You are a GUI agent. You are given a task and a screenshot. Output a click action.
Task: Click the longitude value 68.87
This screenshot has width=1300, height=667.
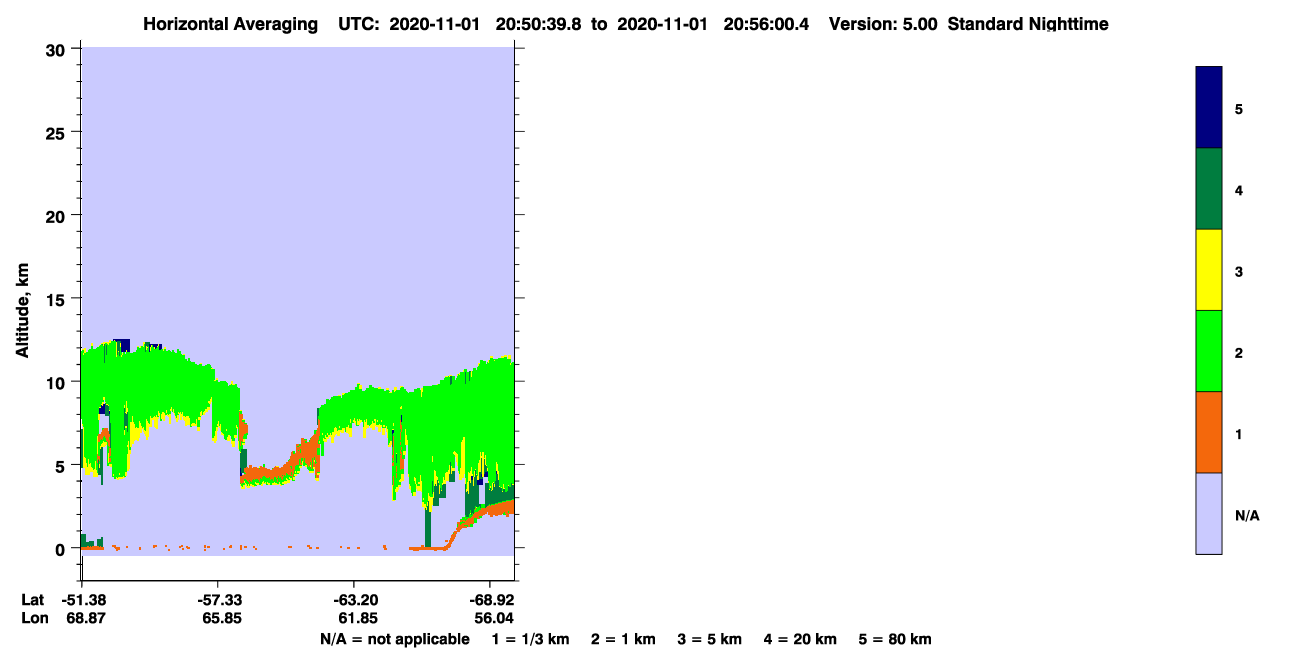(86, 618)
